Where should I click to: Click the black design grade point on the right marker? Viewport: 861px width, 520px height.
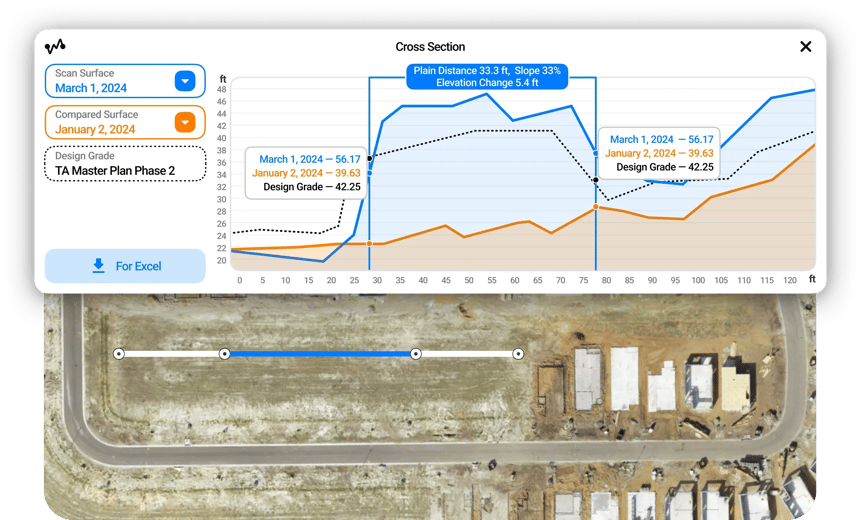(596, 180)
